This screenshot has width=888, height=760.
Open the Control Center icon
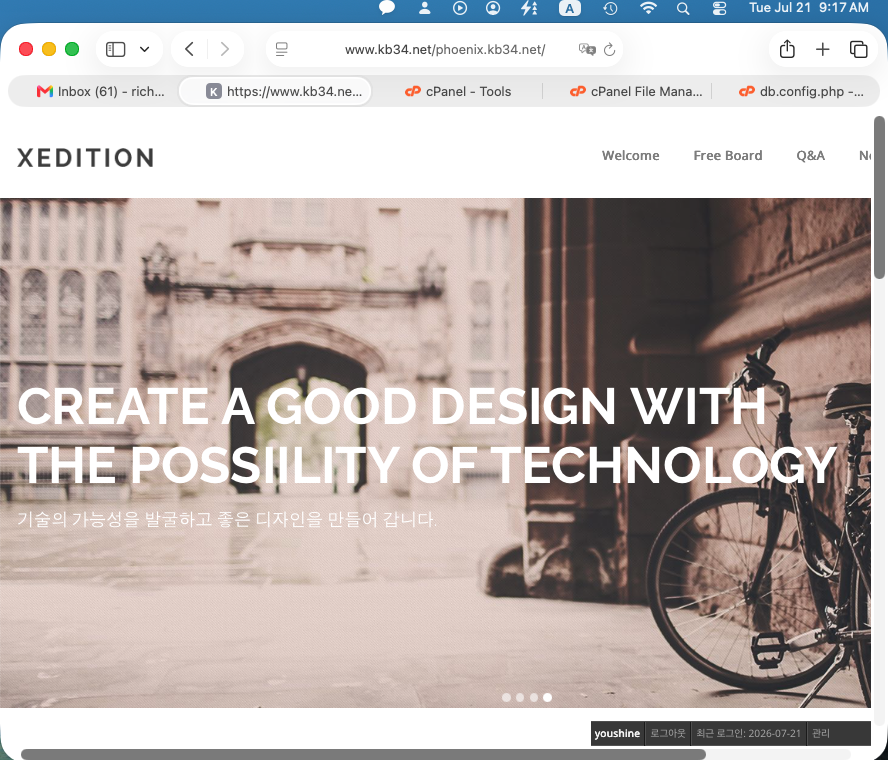(719, 8)
